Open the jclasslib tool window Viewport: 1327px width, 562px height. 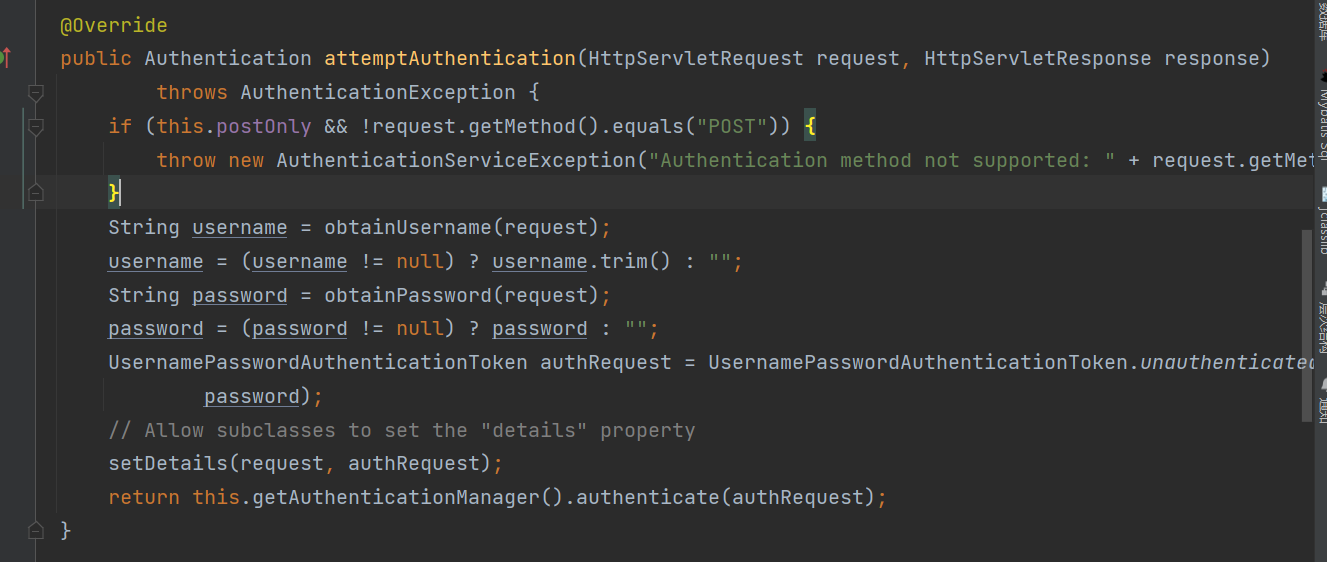(x=1321, y=222)
